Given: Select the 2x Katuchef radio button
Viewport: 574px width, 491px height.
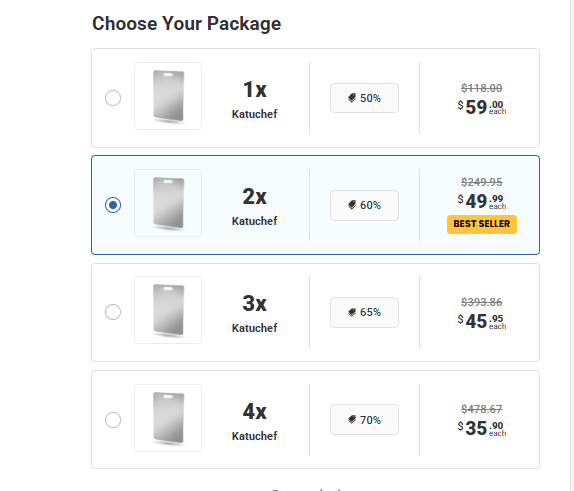Looking at the screenshot, I should pyautogui.click(x=113, y=205).
